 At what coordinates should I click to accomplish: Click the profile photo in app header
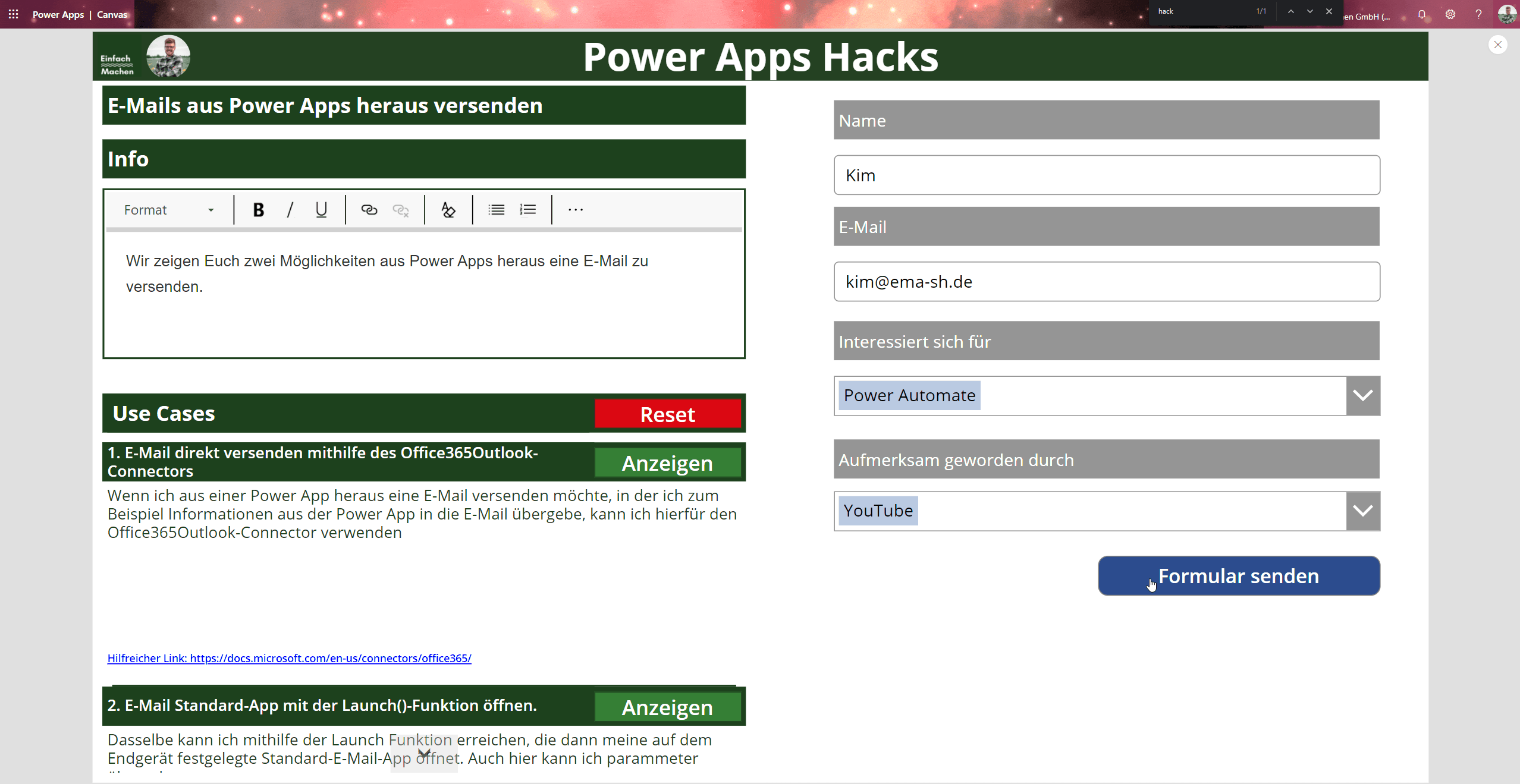(168, 56)
